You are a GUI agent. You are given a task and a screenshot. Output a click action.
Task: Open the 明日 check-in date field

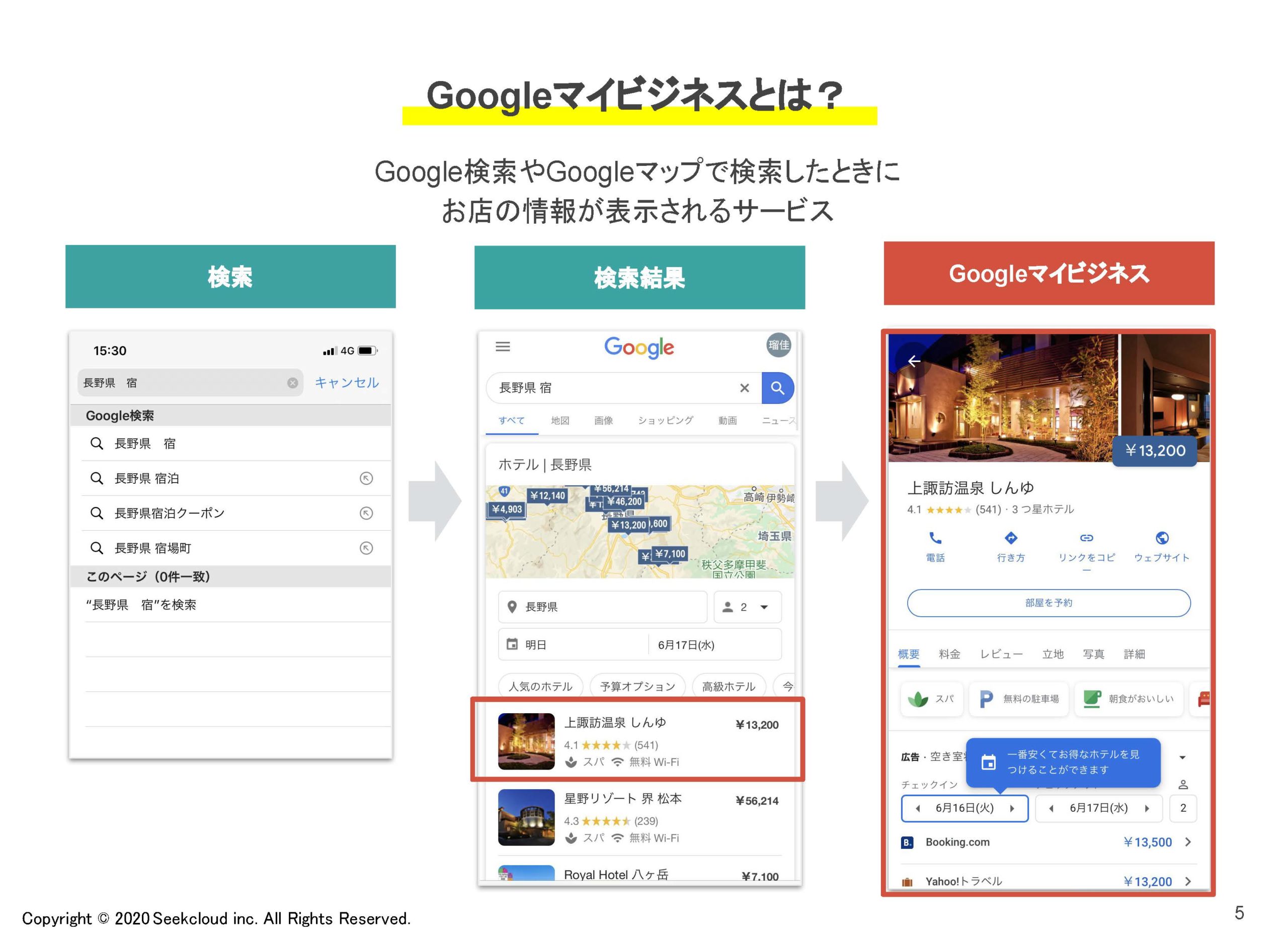(574, 645)
